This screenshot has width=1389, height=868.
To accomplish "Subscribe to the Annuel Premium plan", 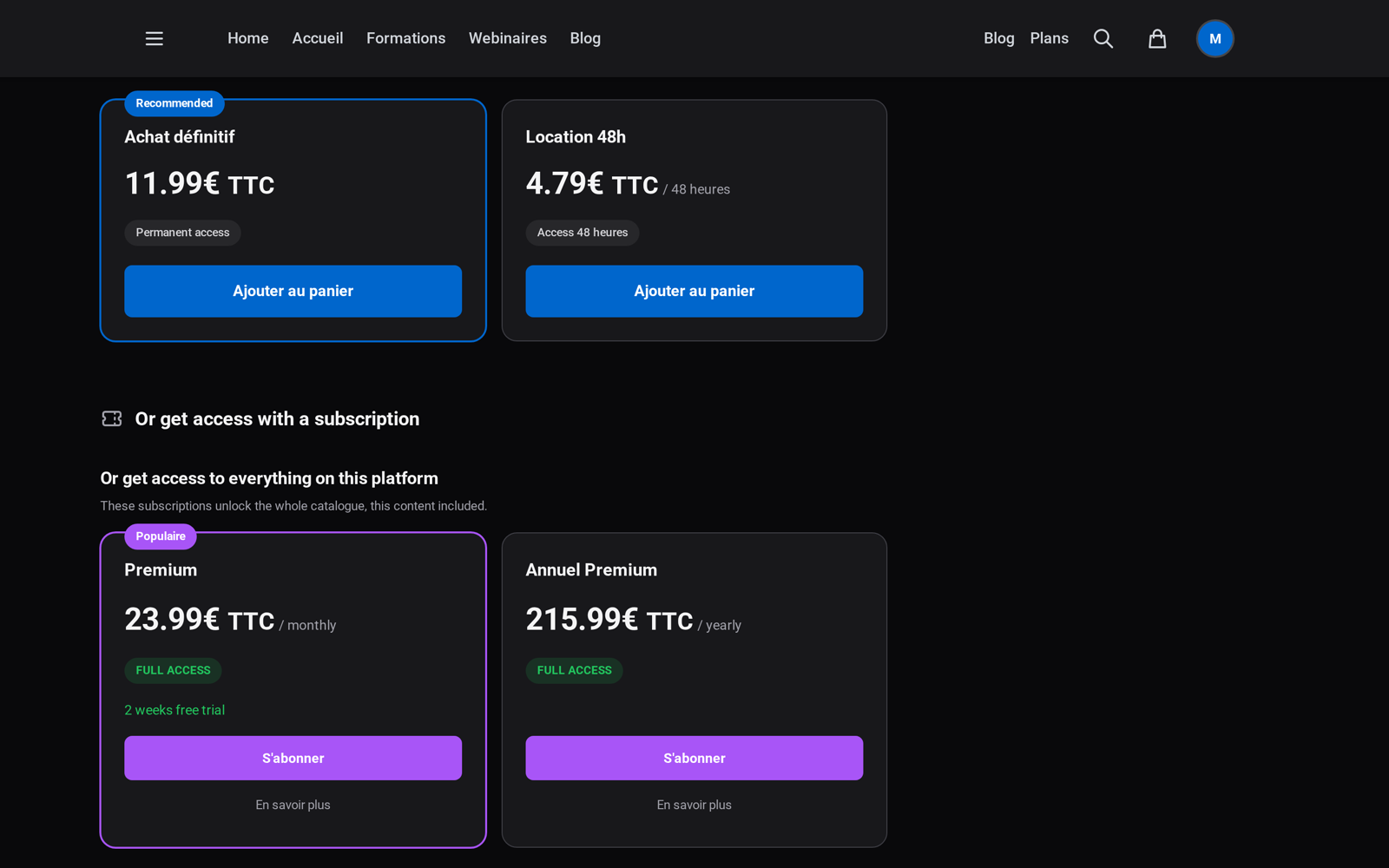I will (x=694, y=758).
